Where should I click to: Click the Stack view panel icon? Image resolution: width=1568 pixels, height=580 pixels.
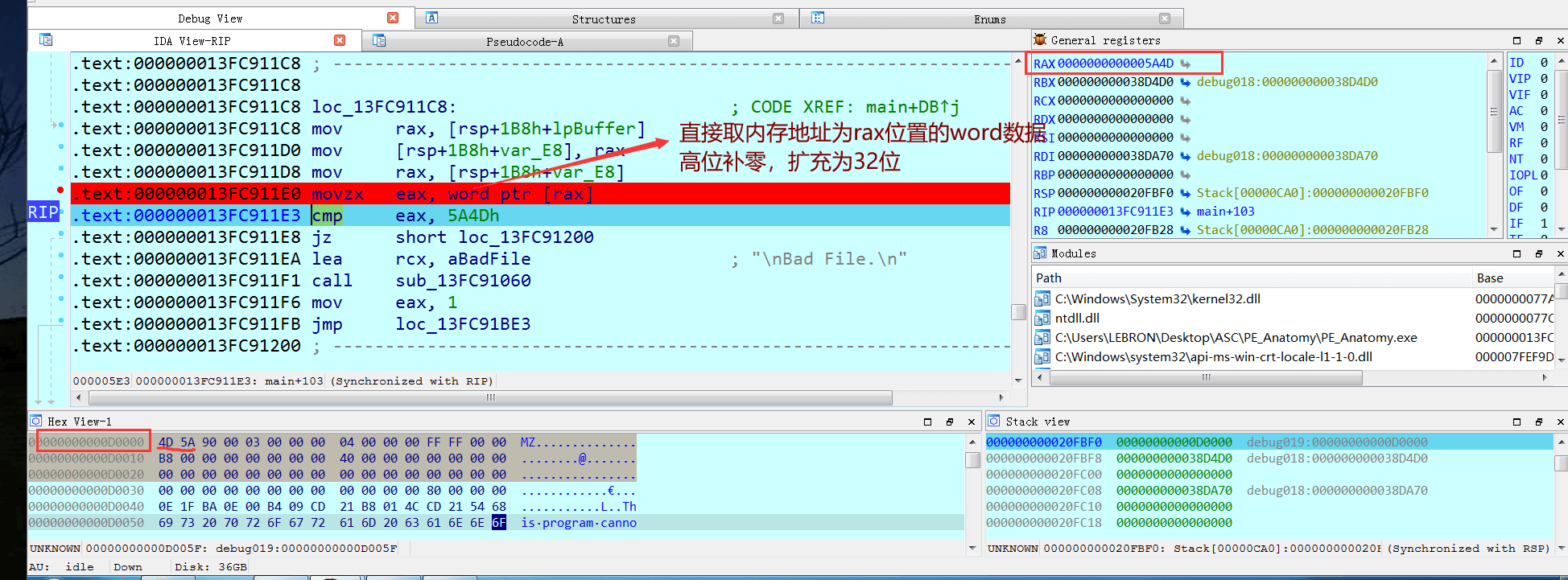[994, 422]
